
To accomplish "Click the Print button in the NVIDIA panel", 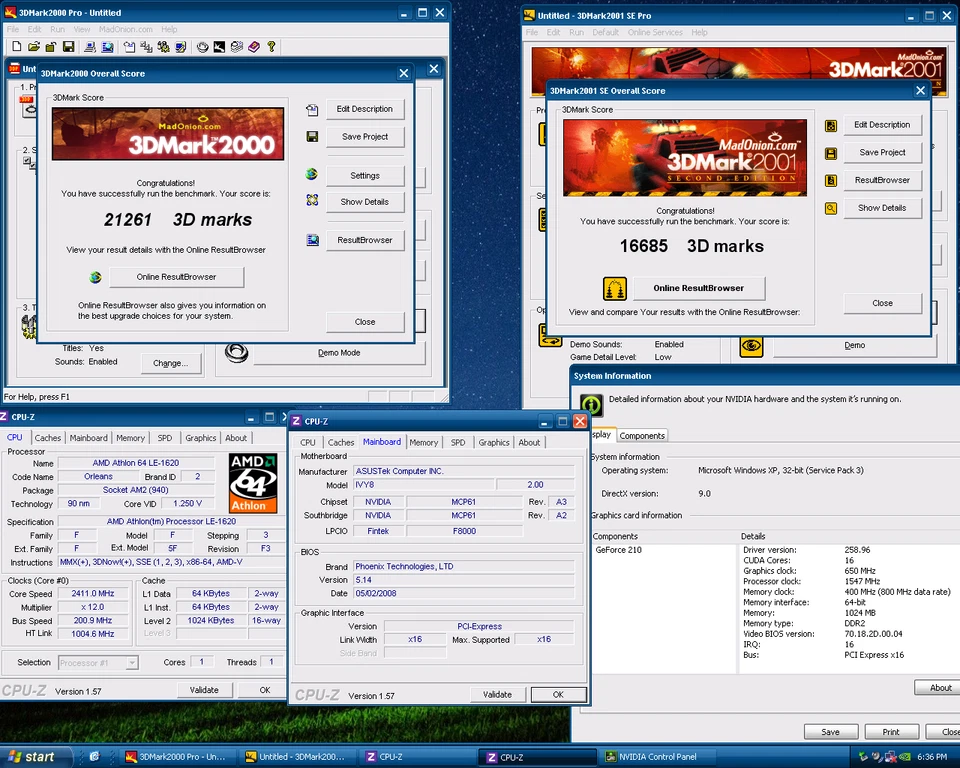I will 891,731.
